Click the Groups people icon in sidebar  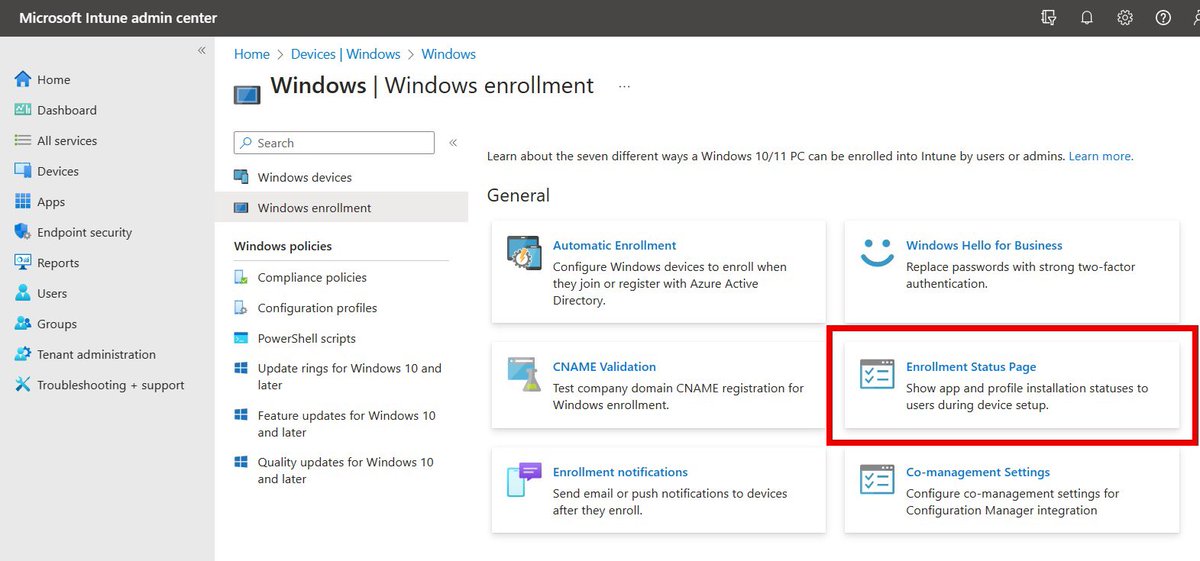(x=23, y=324)
